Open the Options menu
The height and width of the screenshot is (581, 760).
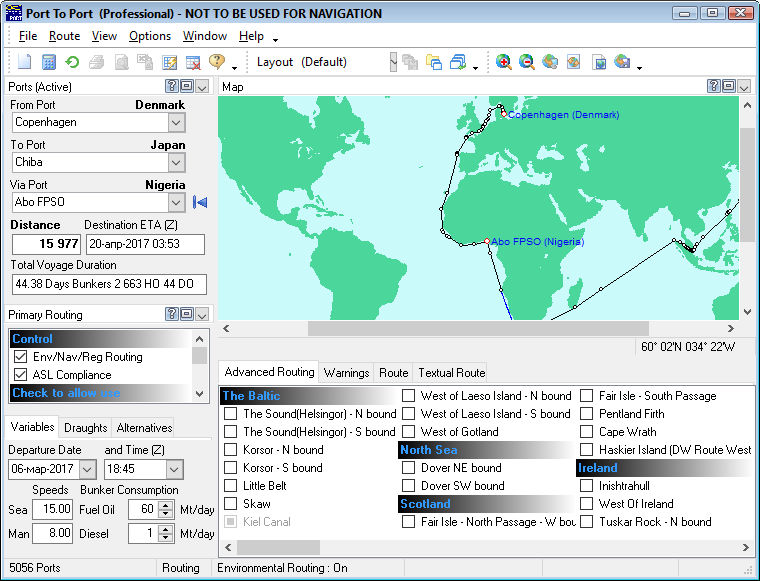pyautogui.click(x=150, y=36)
